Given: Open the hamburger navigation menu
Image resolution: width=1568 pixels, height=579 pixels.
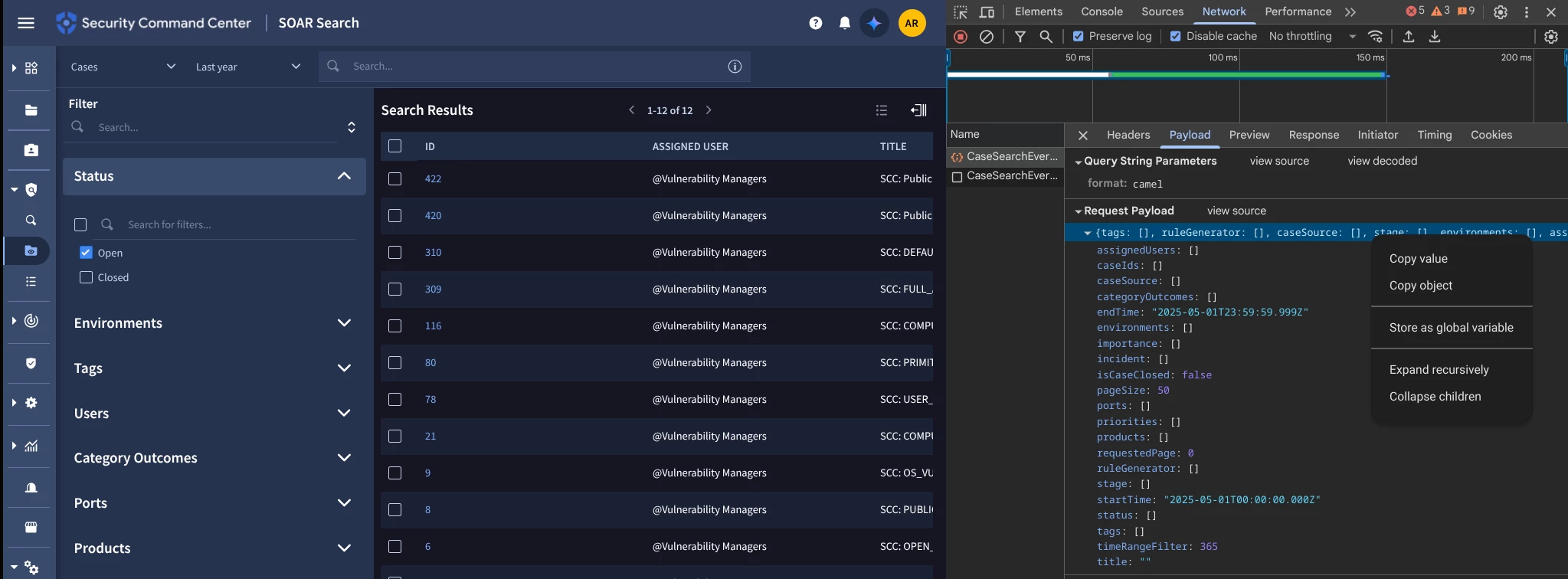Looking at the screenshot, I should [26, 23].
